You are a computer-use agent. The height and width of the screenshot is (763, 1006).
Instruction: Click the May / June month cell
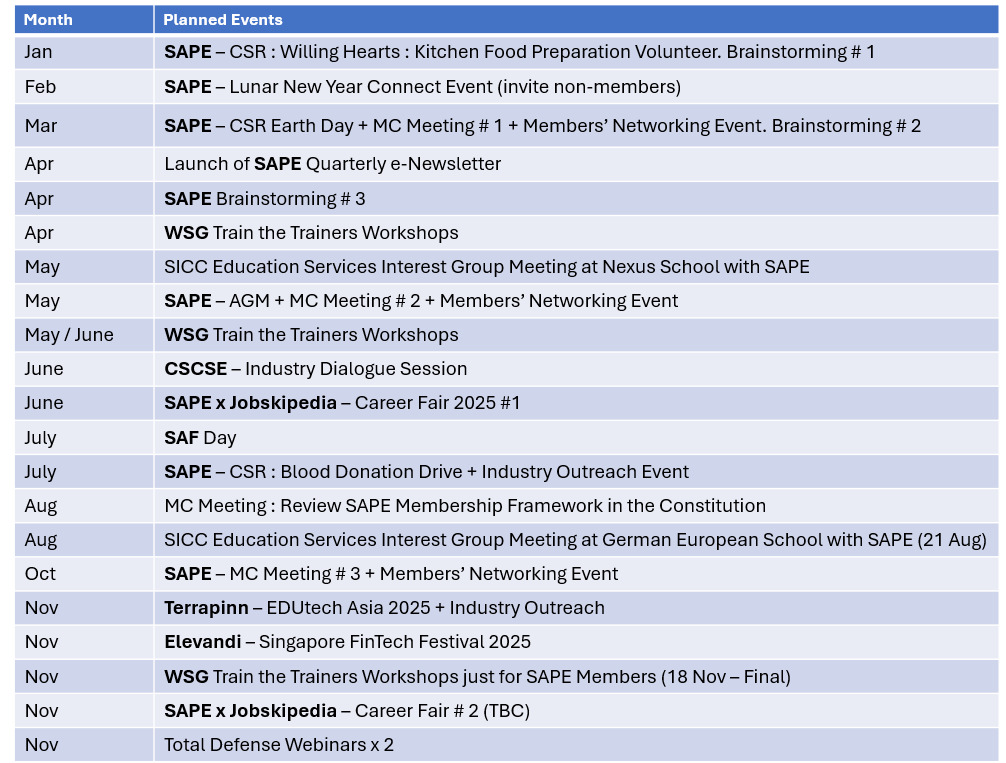[x=69, y=335]
